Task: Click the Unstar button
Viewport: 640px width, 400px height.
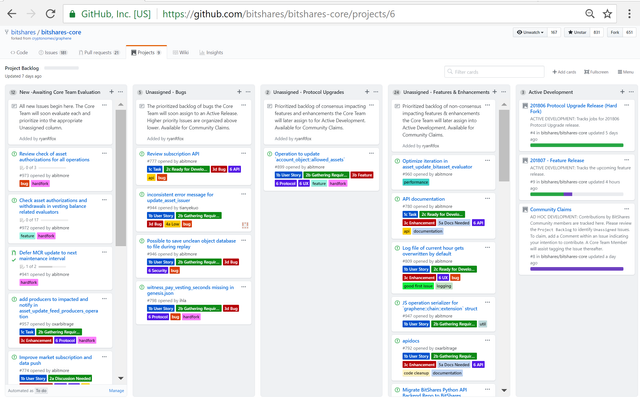Action: point(577,32)
